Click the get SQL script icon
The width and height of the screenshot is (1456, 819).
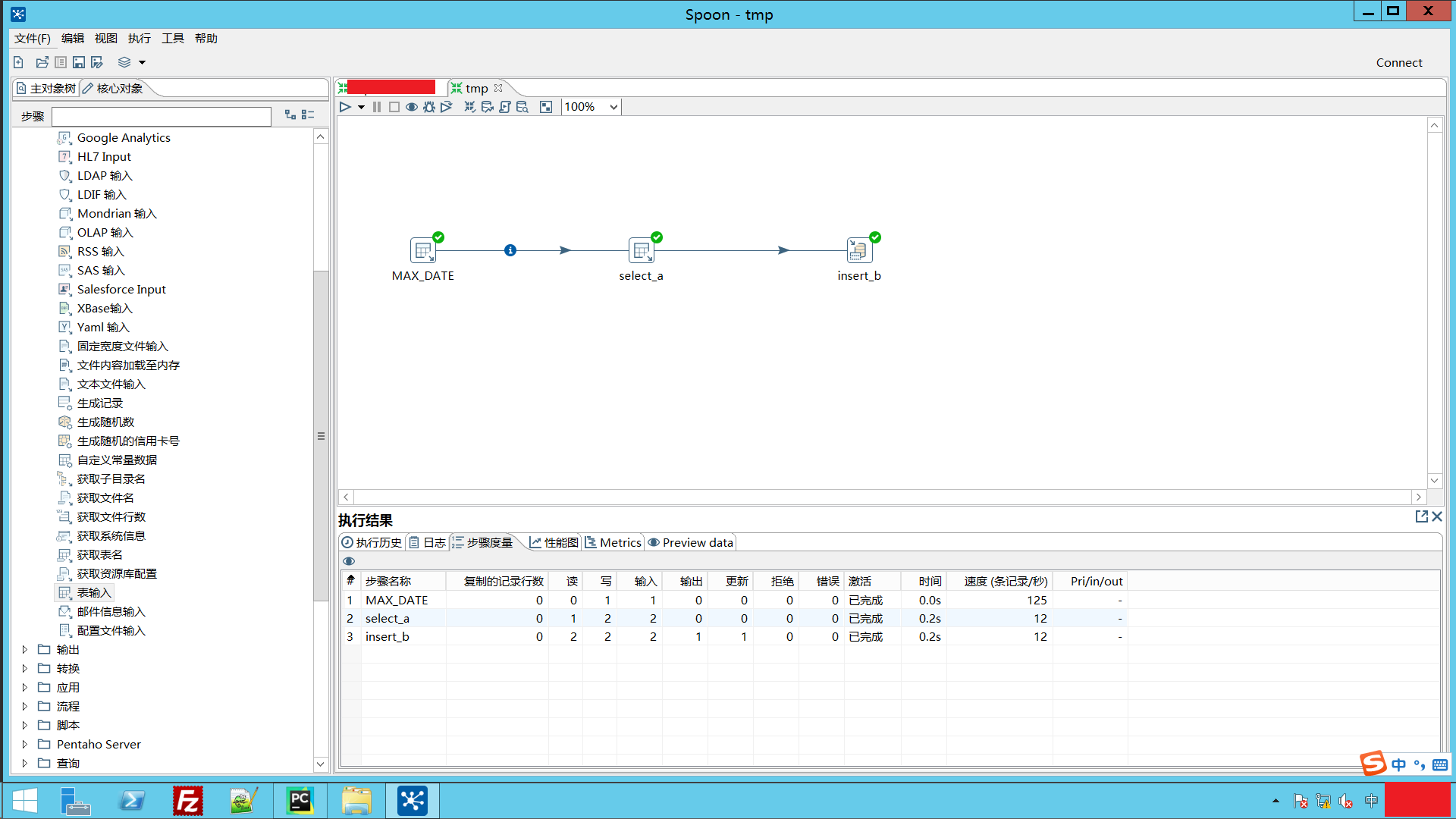[505, 107]
